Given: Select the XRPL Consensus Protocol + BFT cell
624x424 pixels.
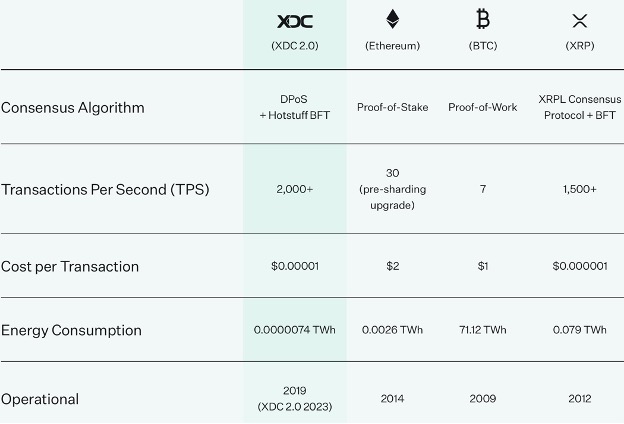Looking at the screenshot, I should [x=580, y=107].
